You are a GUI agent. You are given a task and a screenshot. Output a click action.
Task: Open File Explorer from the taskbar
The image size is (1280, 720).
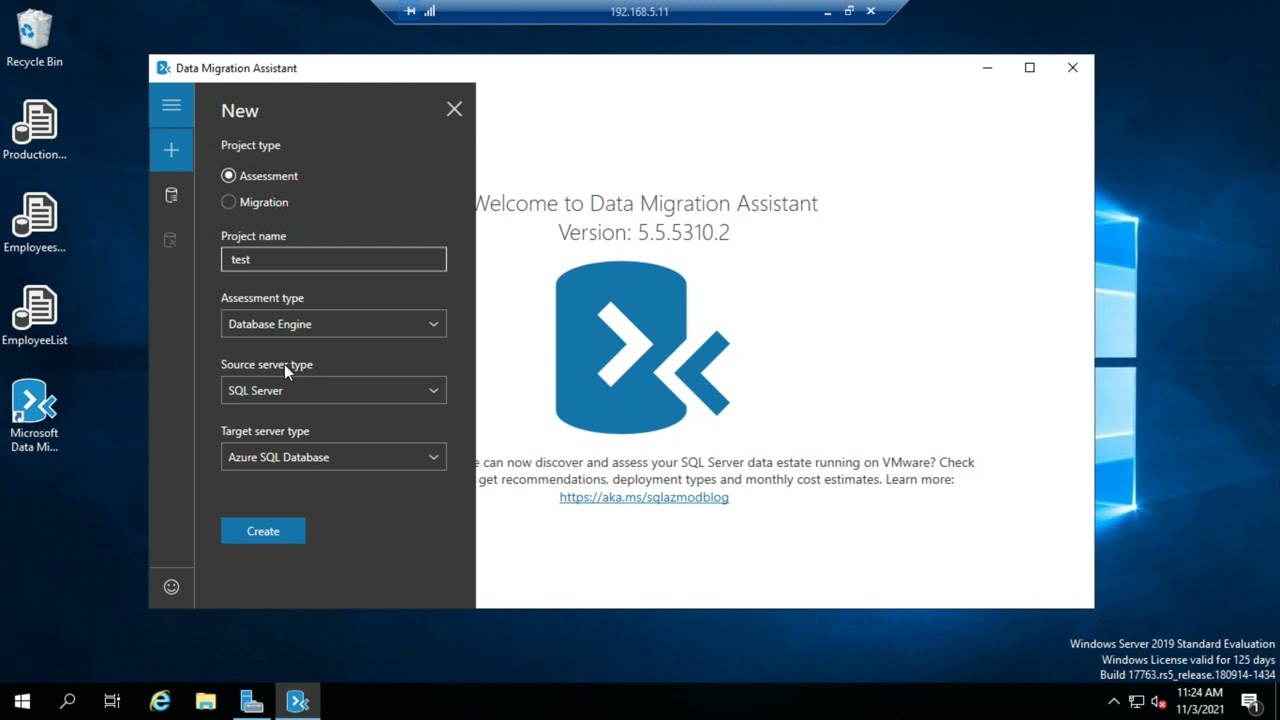click(206, 701)
